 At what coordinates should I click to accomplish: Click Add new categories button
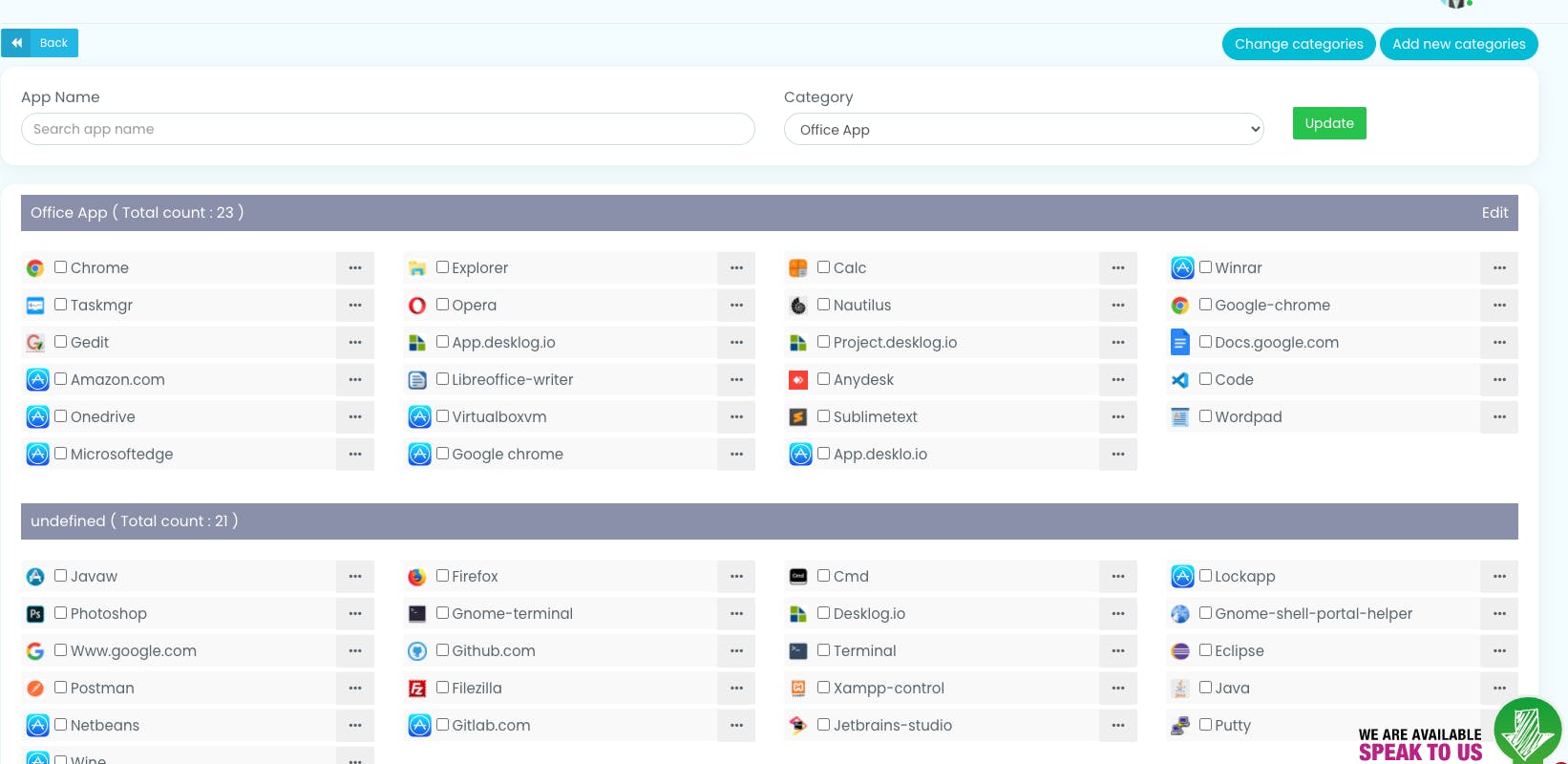(1459, 44)
